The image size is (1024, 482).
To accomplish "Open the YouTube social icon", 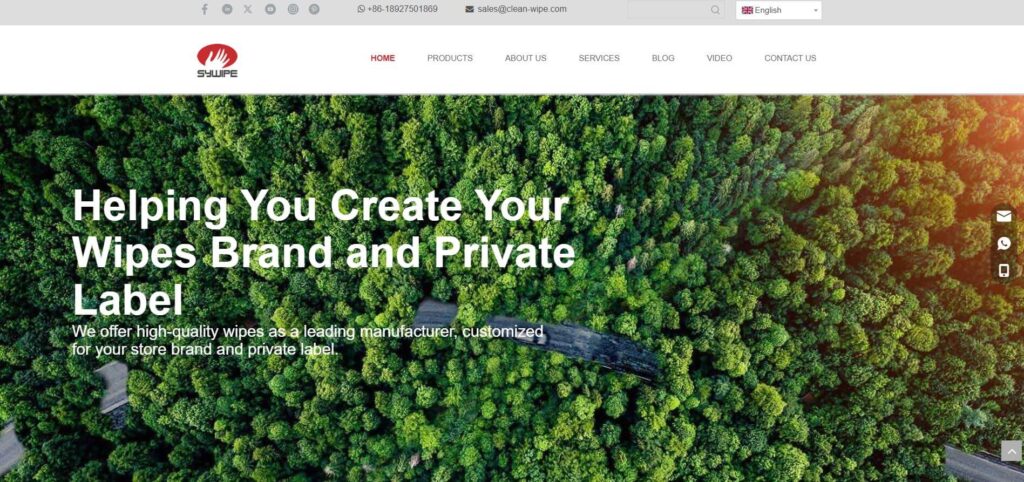I will pos(270,9).
